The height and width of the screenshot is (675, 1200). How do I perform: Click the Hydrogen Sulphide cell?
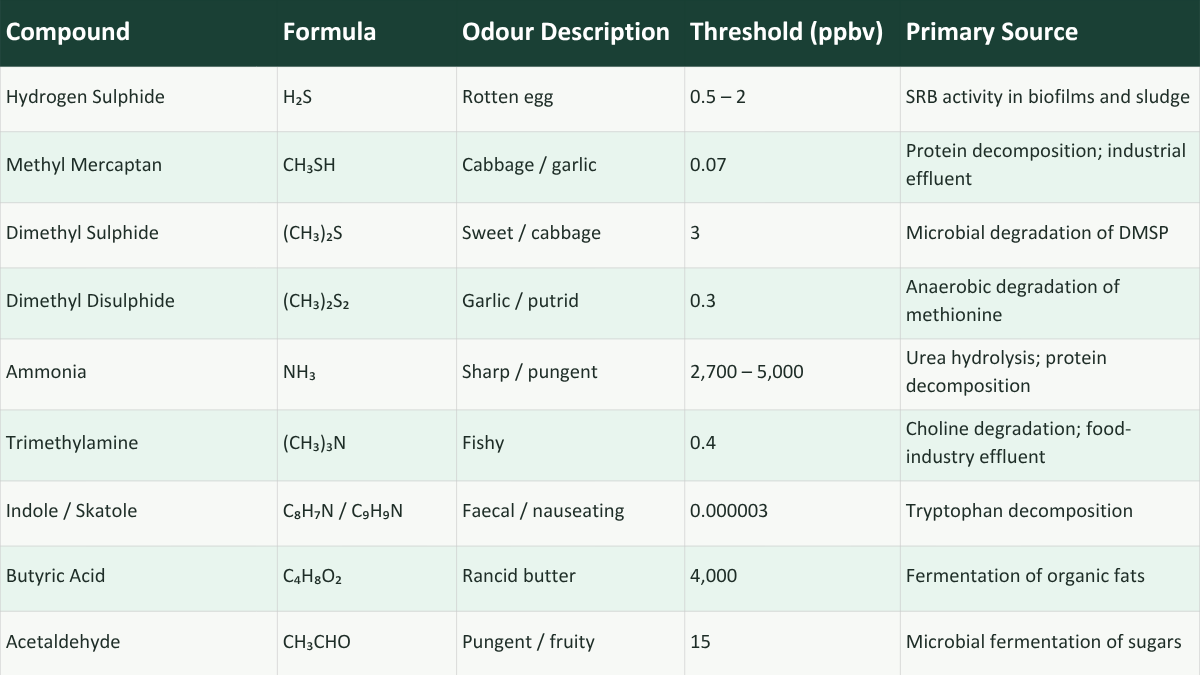85,97
